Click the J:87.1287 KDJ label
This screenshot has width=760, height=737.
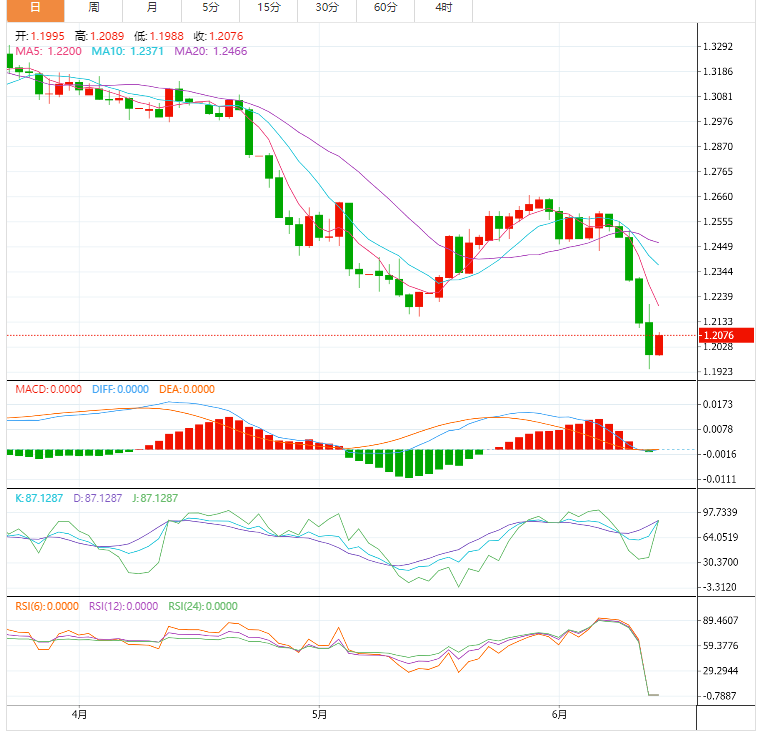(x=155, y=498)
